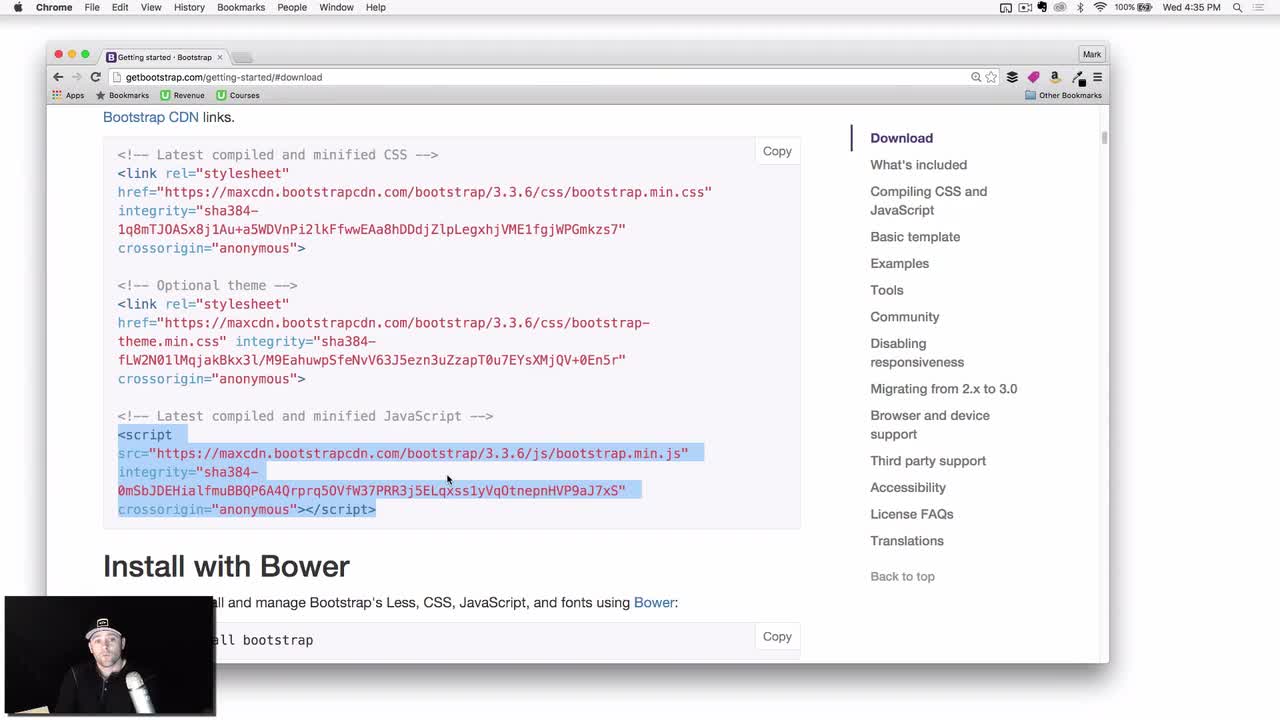Open the Apple menu
The width and height of the screenshot is (1280, 720).
(x=17, y=7)
